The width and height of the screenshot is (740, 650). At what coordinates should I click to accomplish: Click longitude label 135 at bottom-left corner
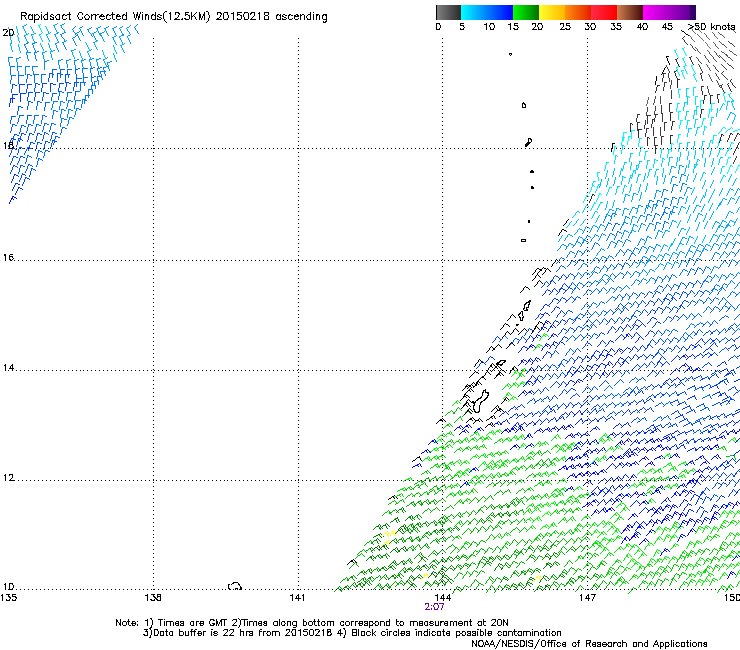[x=8, y=598]
